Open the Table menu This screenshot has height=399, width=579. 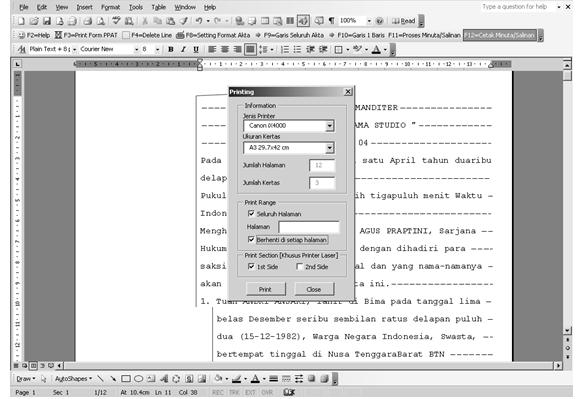(x=158, y=7)
